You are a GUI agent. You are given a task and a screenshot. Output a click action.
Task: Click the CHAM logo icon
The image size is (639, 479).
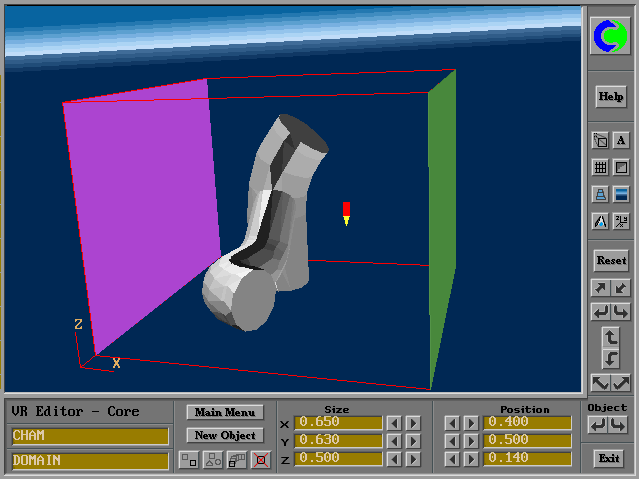click(x=611, y=37)
